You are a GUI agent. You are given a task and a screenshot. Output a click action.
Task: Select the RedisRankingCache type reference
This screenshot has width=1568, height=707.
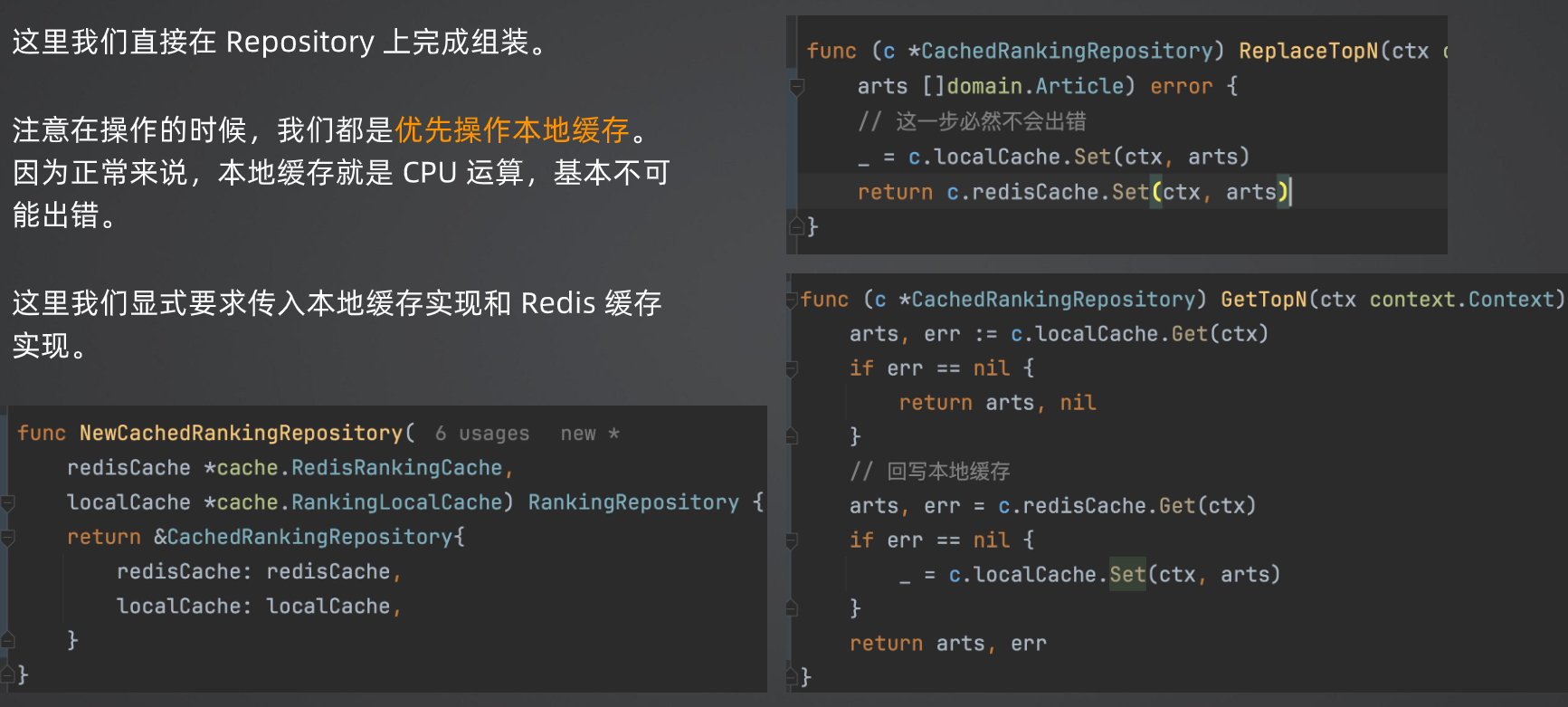[396, 468]
